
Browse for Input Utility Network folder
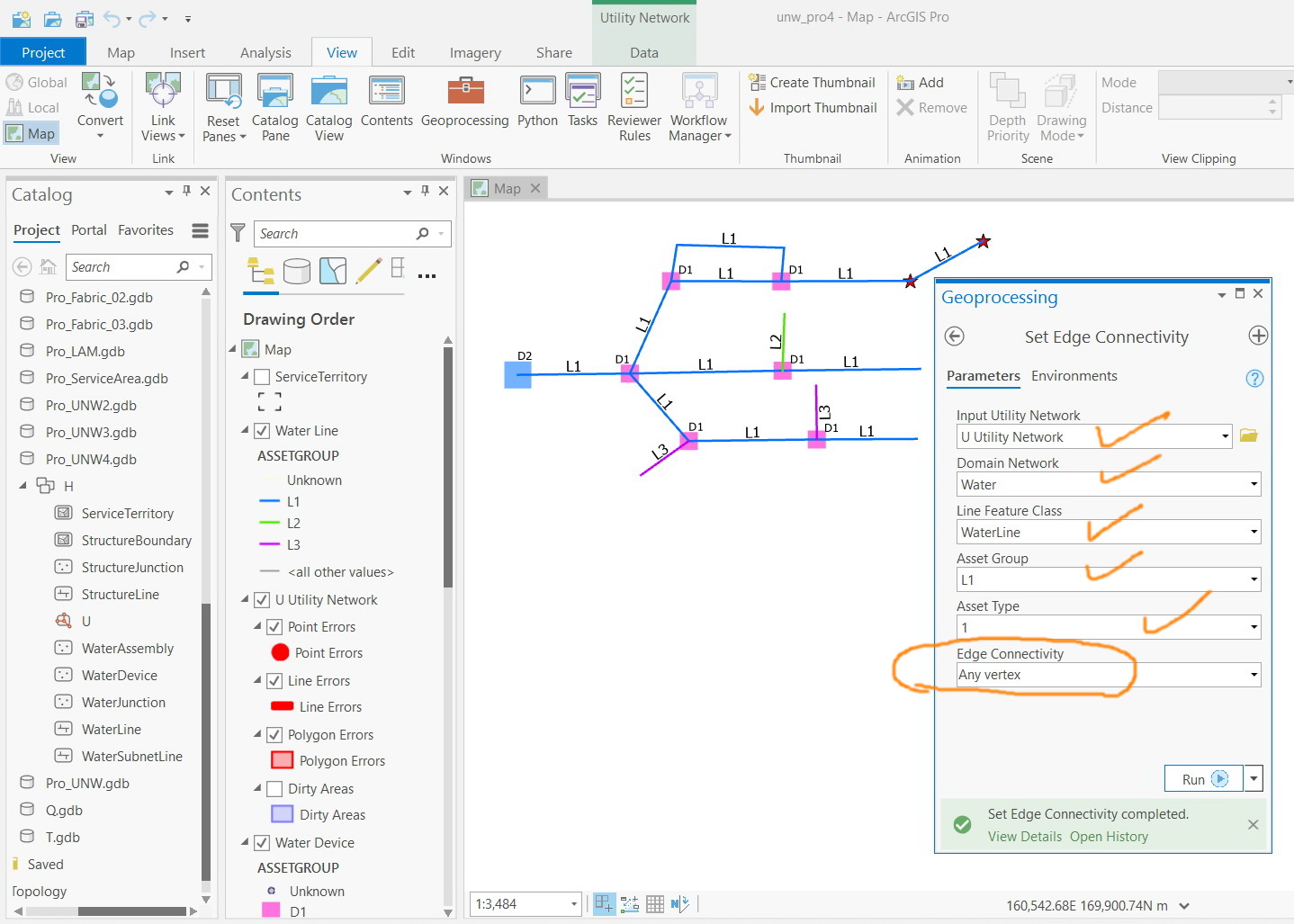(x=1248, y=436)
